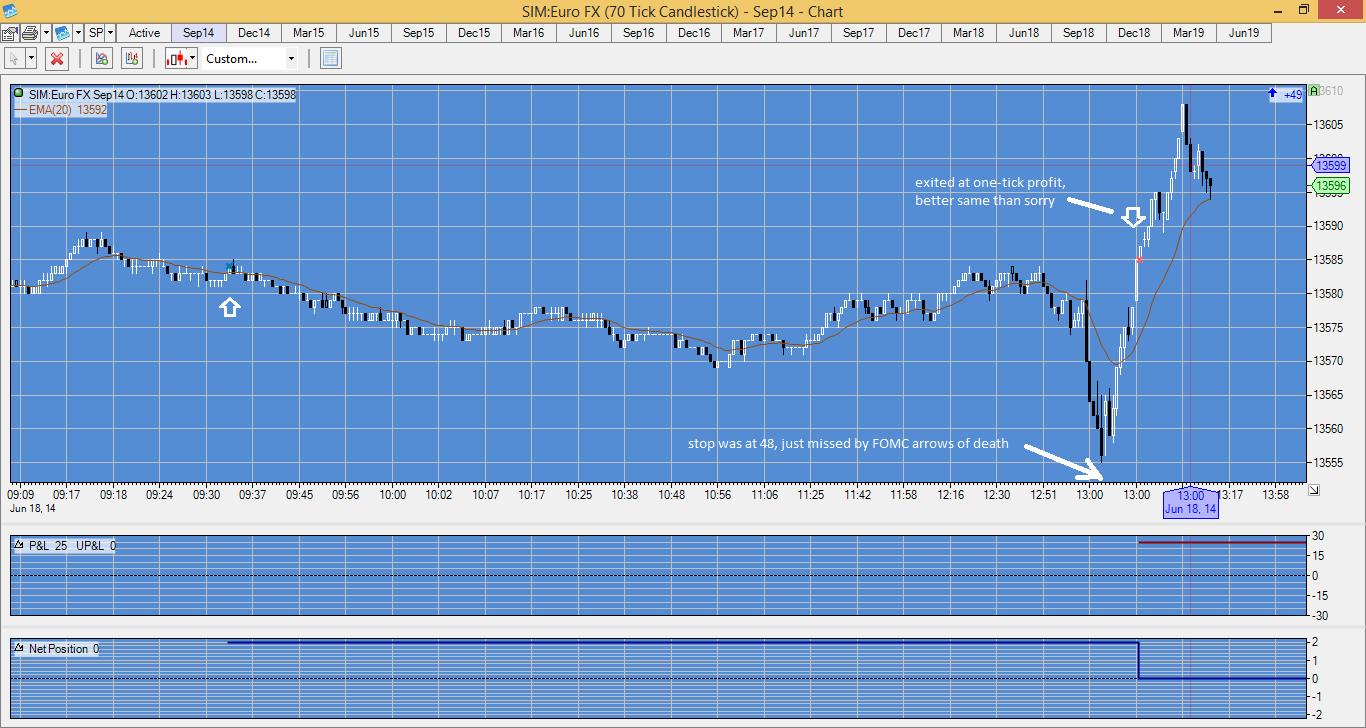1366x728 pixels.
Task: Open the chart type dropdown arrow
Action: pyautogui.click(x=193, y=58)
